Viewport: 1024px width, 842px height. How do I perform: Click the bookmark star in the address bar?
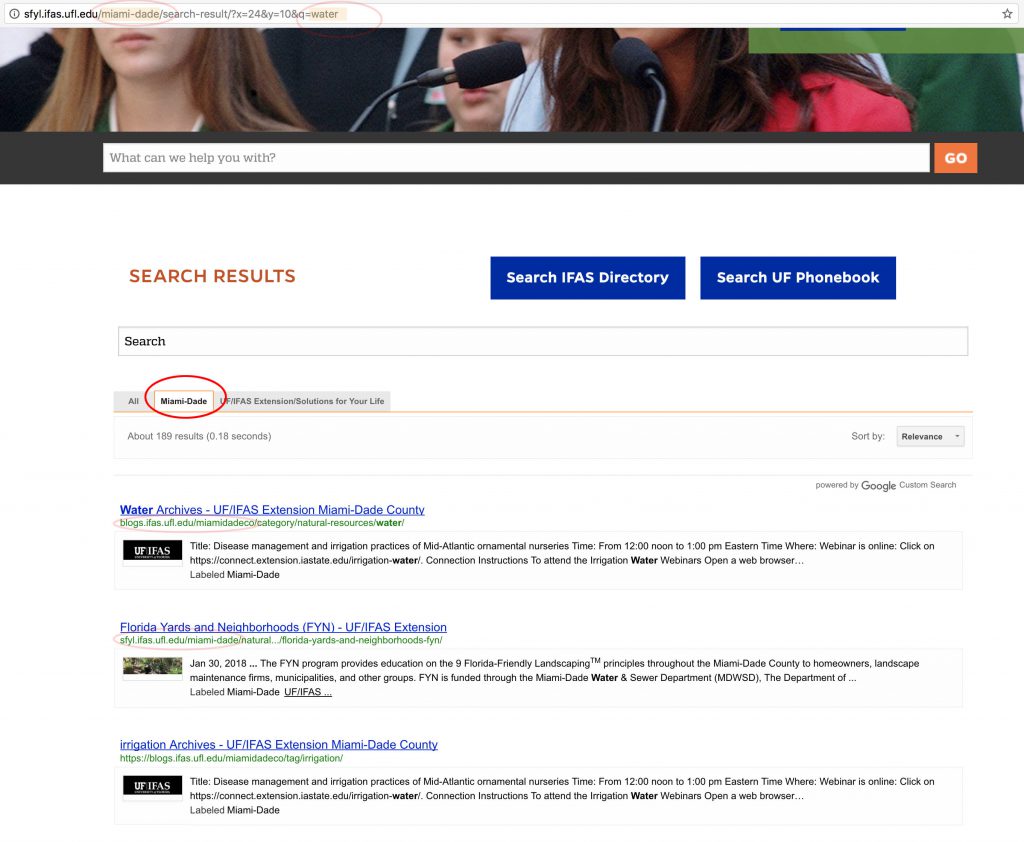pyautogui.click(x=1007, y=14)
